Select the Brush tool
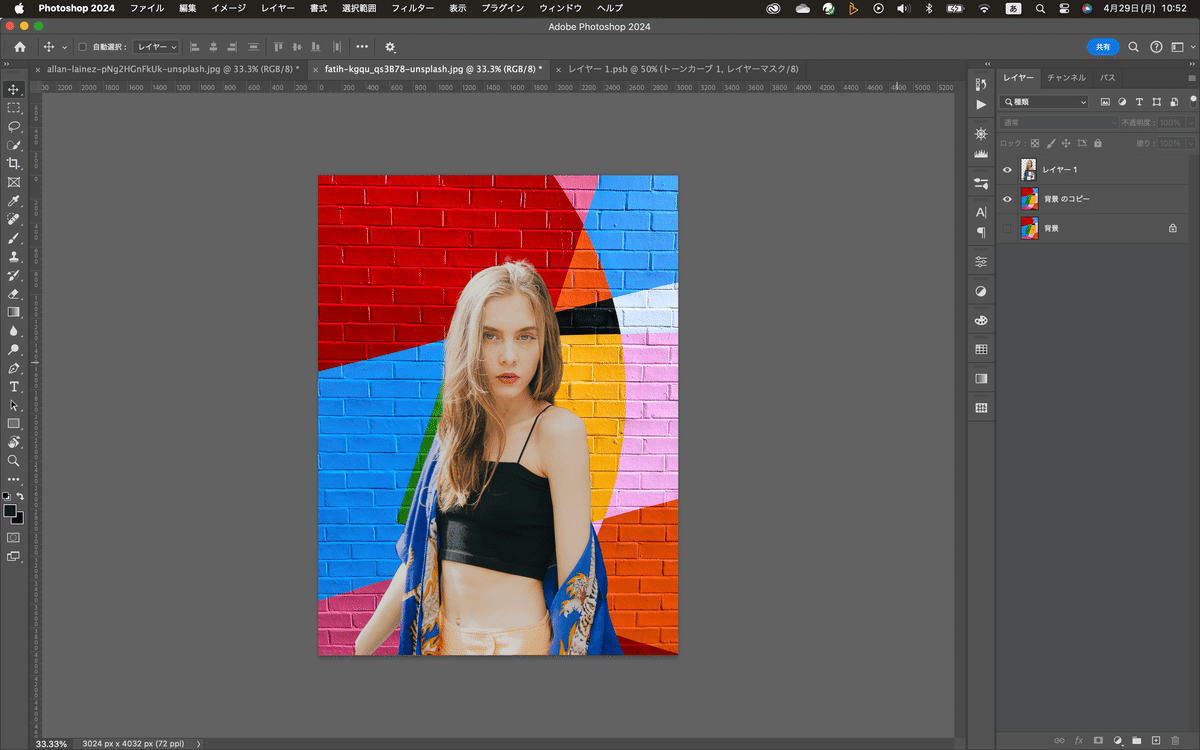 pyautogui.click(x=14, y=238)
